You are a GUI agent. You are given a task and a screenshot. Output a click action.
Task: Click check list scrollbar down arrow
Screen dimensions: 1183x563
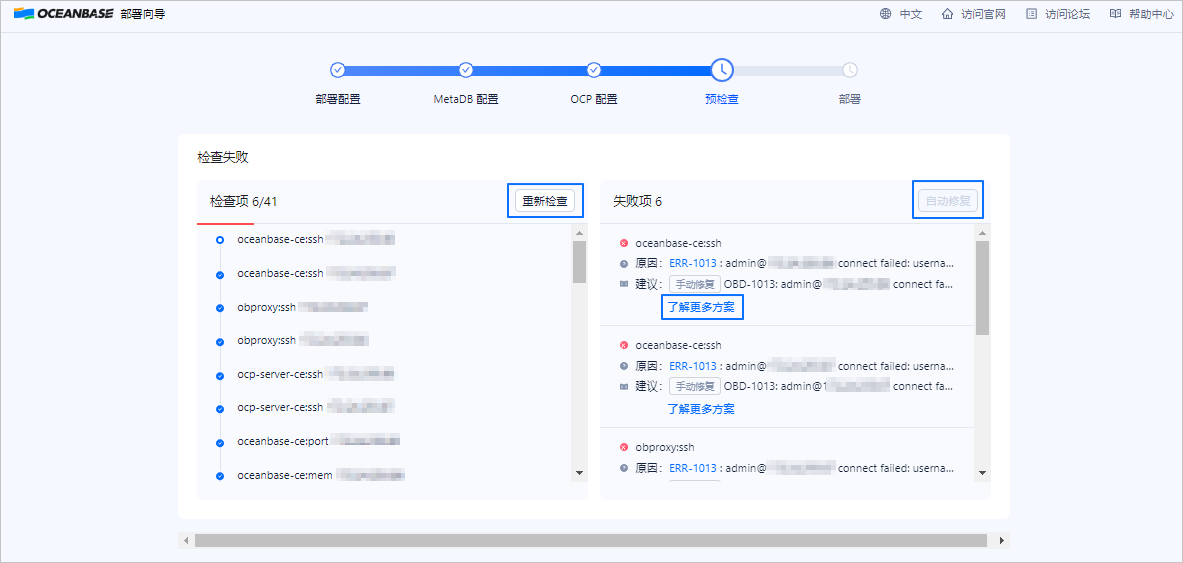click(x=579, y=472)
